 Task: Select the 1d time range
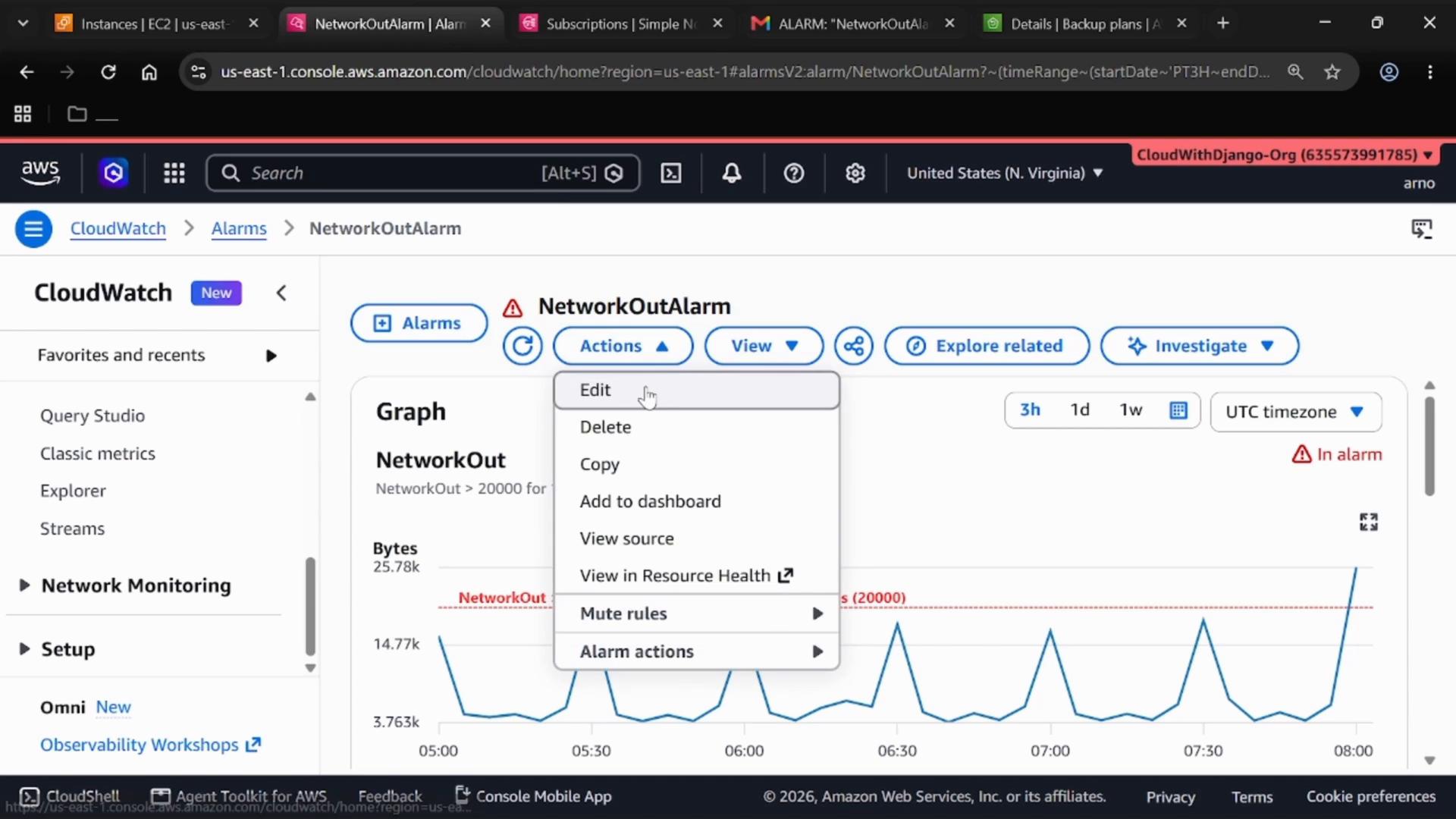1080,410
